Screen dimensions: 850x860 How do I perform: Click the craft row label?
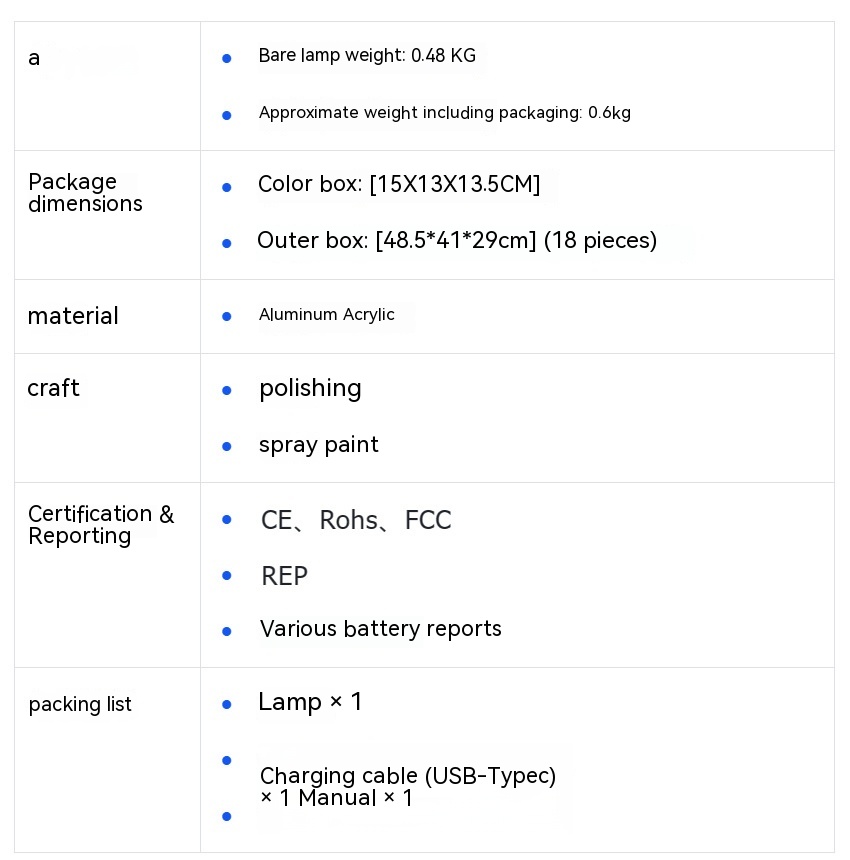(53, 388)
